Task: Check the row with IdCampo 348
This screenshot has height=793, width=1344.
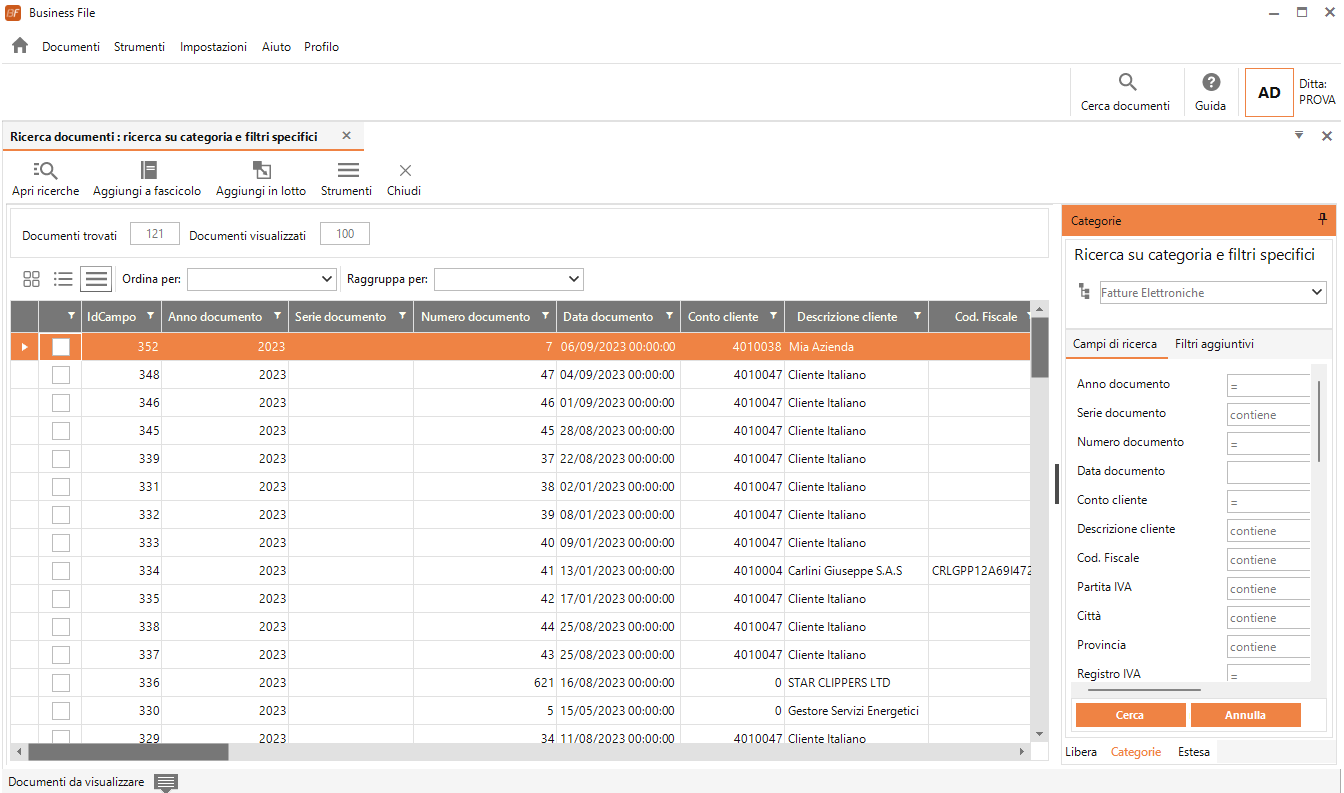Action: [x=61, y=375]
